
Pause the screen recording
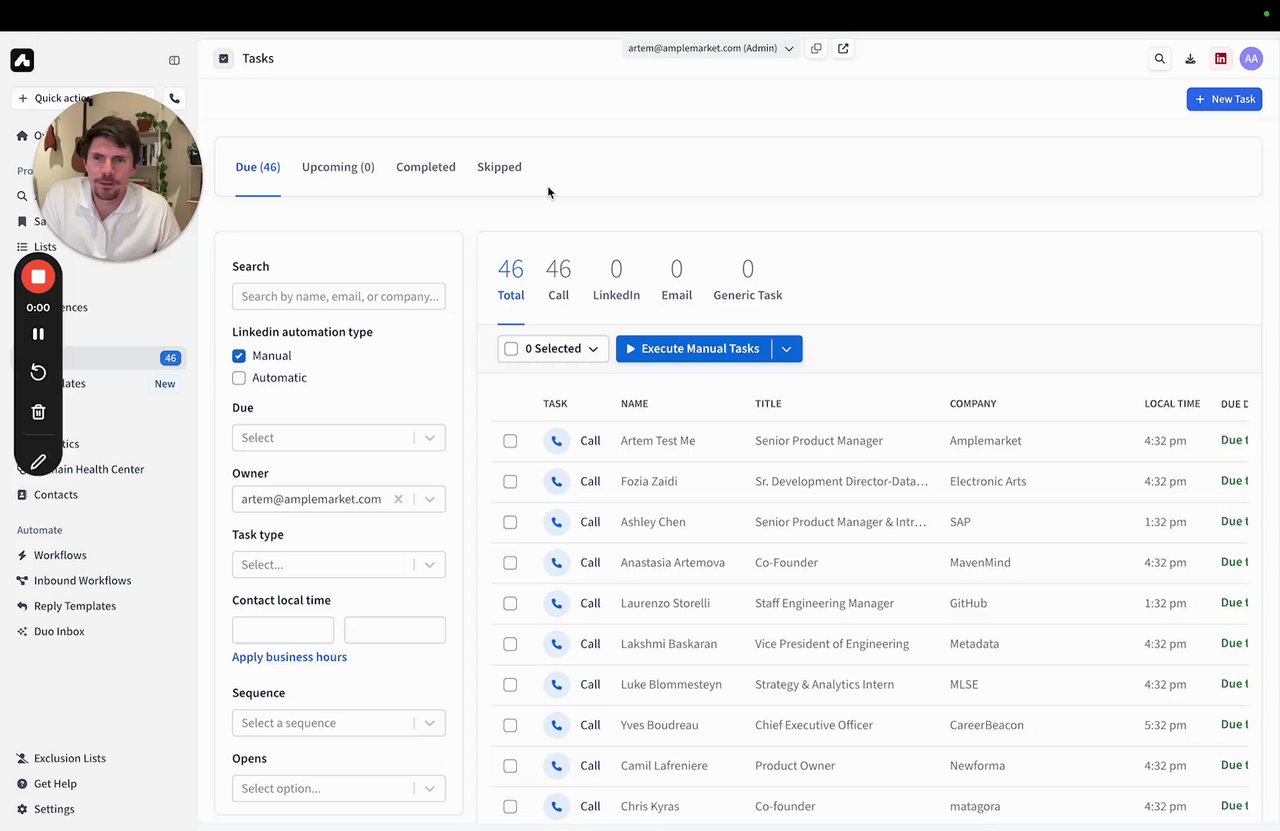(x=38, y=334)
